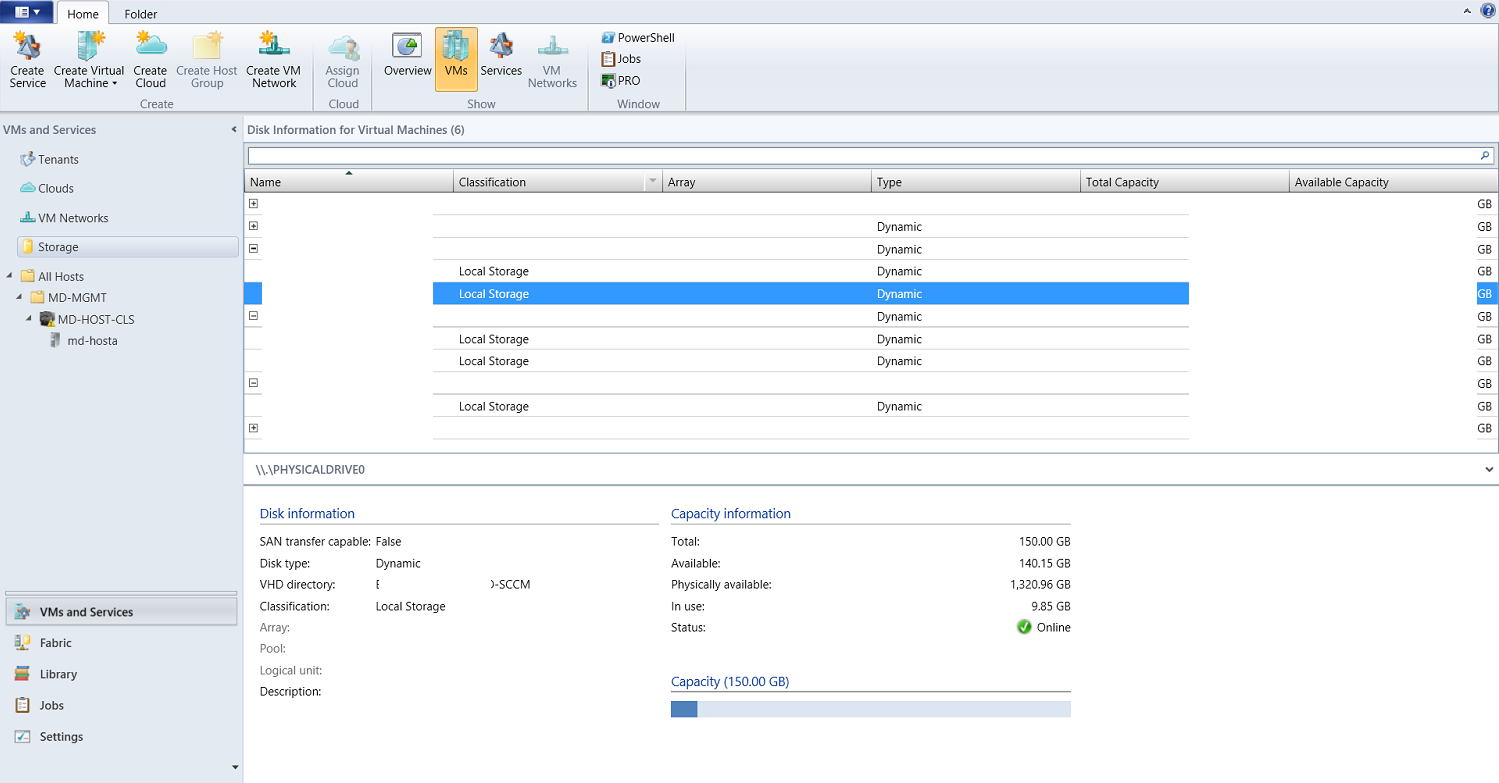Screen dimensions: 1499x783
Task: Open the Overview view icon
Action: 407,58
